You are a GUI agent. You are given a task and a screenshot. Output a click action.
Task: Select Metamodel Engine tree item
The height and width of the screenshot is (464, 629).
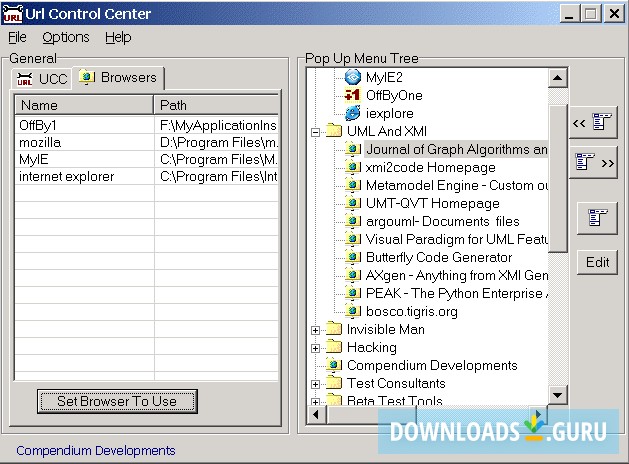(457, 185)
